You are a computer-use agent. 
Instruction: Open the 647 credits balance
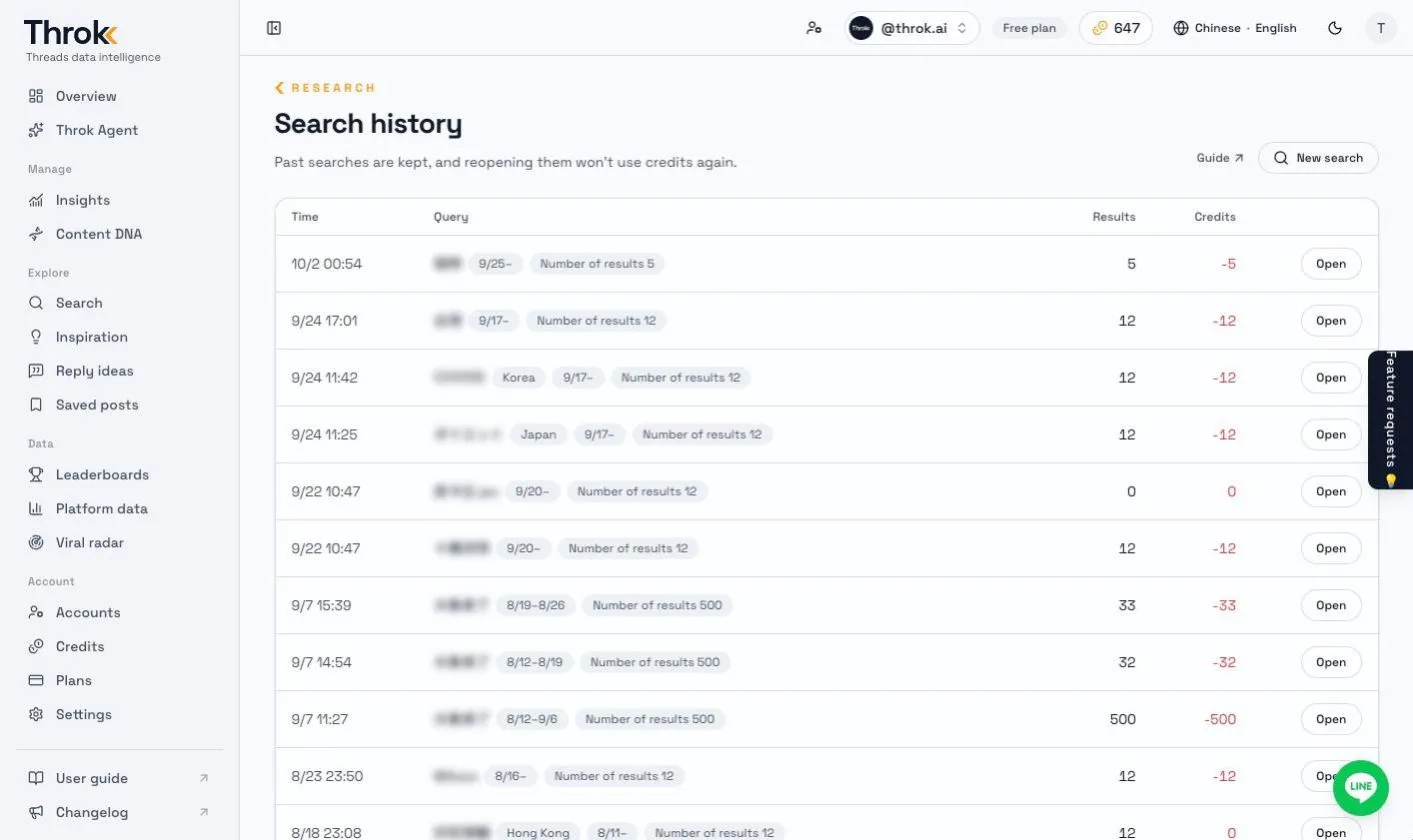[1116, 28]
